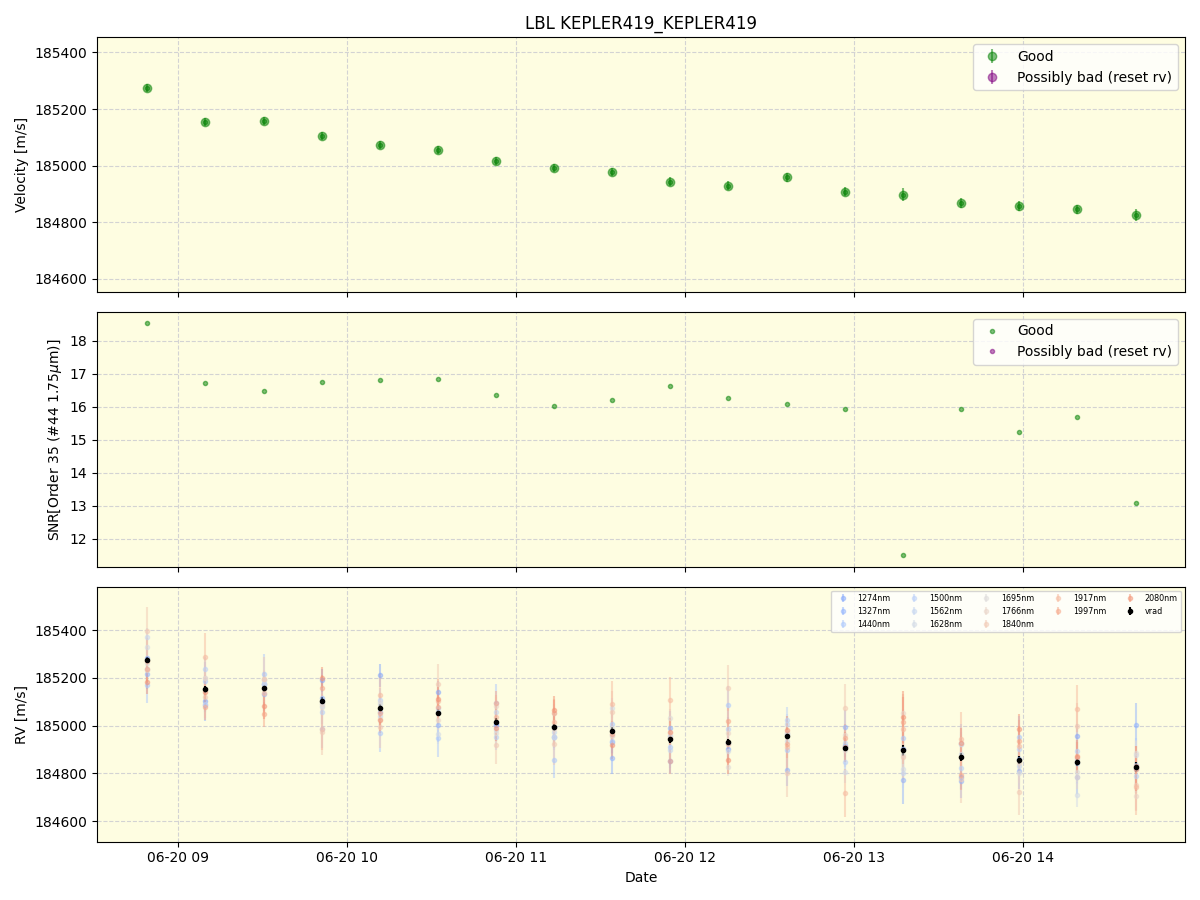1200x900 pixels.
Task: Click the 06-20 11 date tick label
Action: 516,857
